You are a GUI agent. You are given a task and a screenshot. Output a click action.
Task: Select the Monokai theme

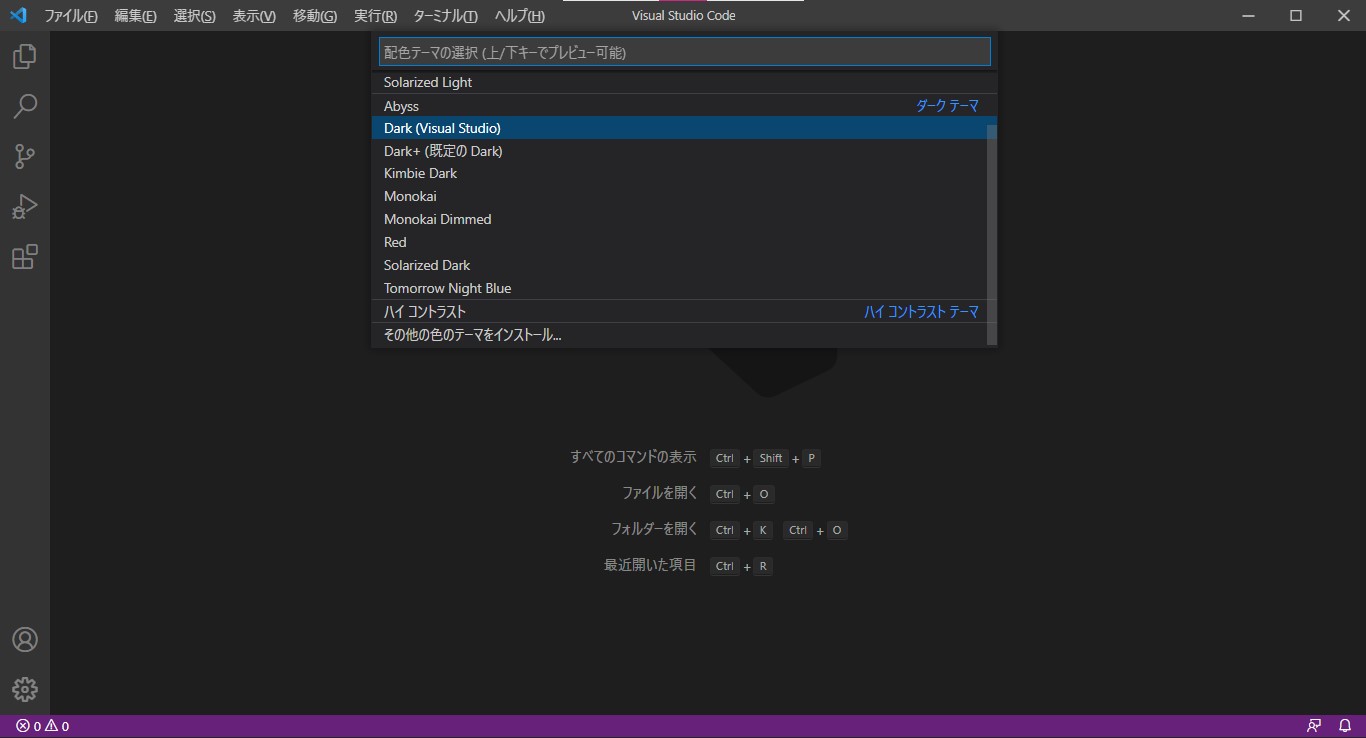[684, 196]
